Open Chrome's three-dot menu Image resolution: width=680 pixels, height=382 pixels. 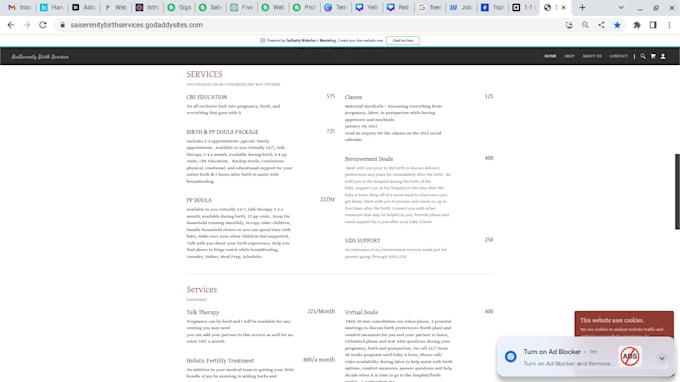pyautogui.click(x=669, y=25)
